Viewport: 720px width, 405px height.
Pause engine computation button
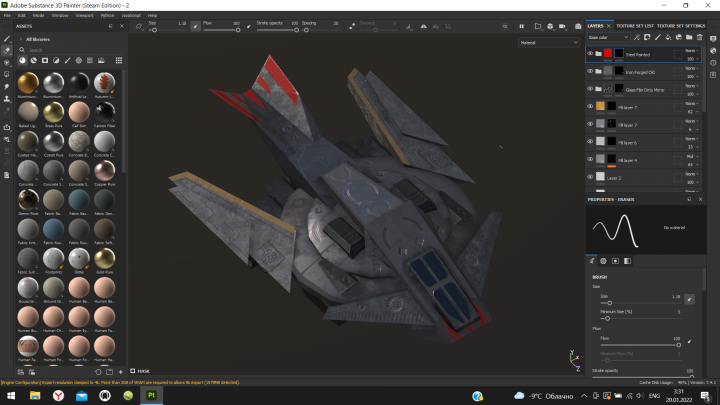tap(522, 26)
